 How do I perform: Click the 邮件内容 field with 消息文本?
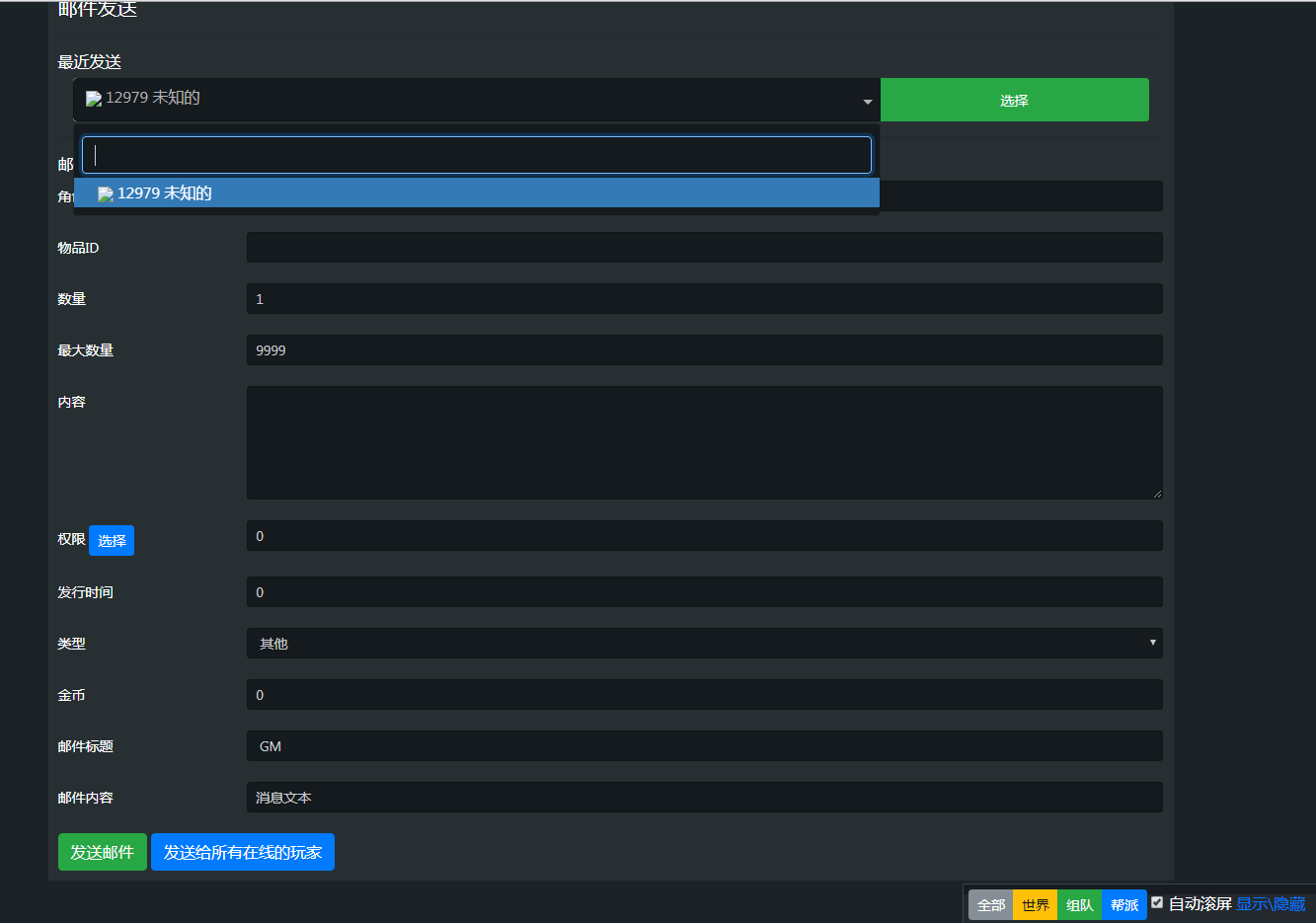click(705, 798)
